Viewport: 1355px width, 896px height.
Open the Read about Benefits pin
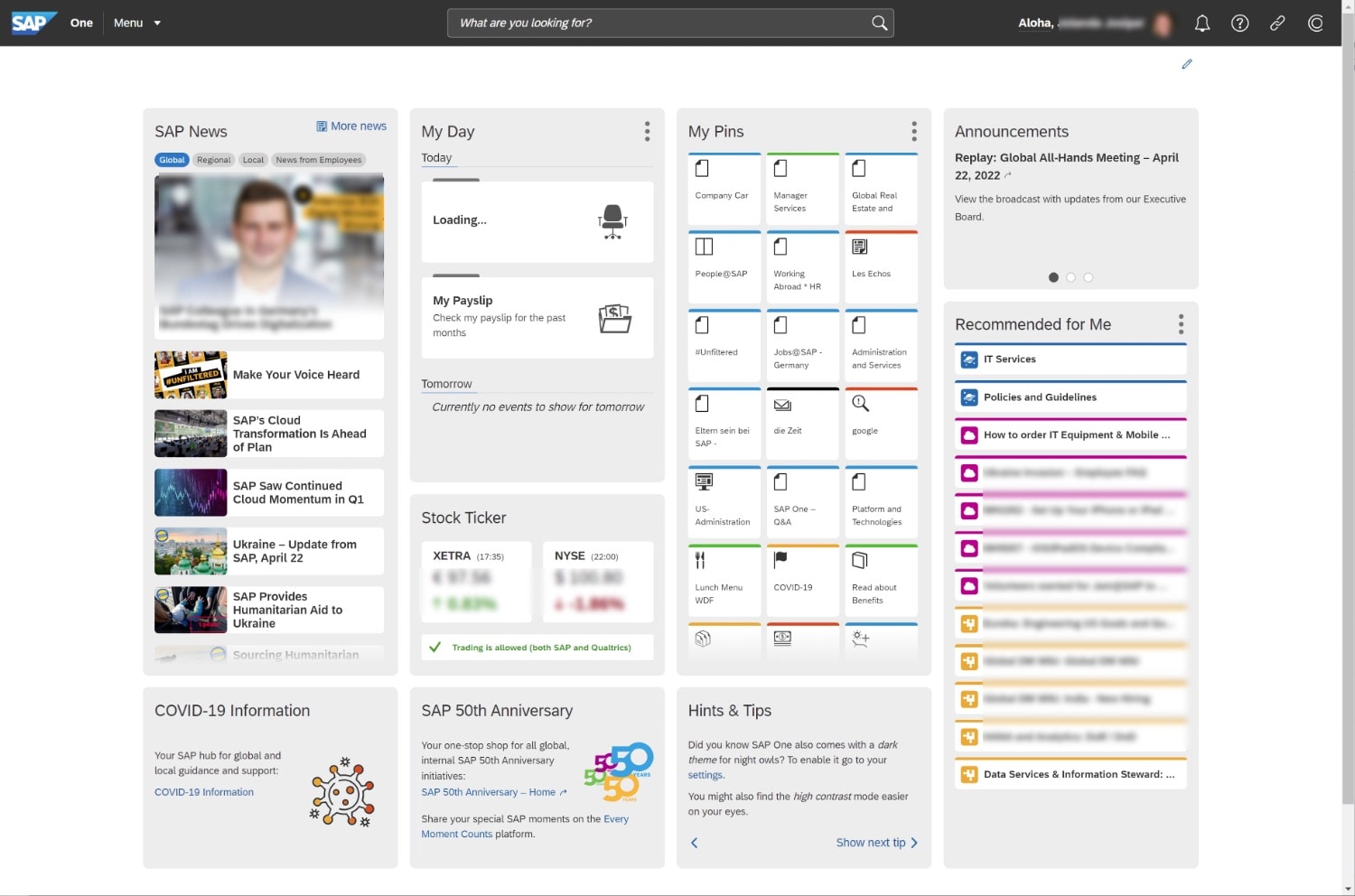pos(881,582)
